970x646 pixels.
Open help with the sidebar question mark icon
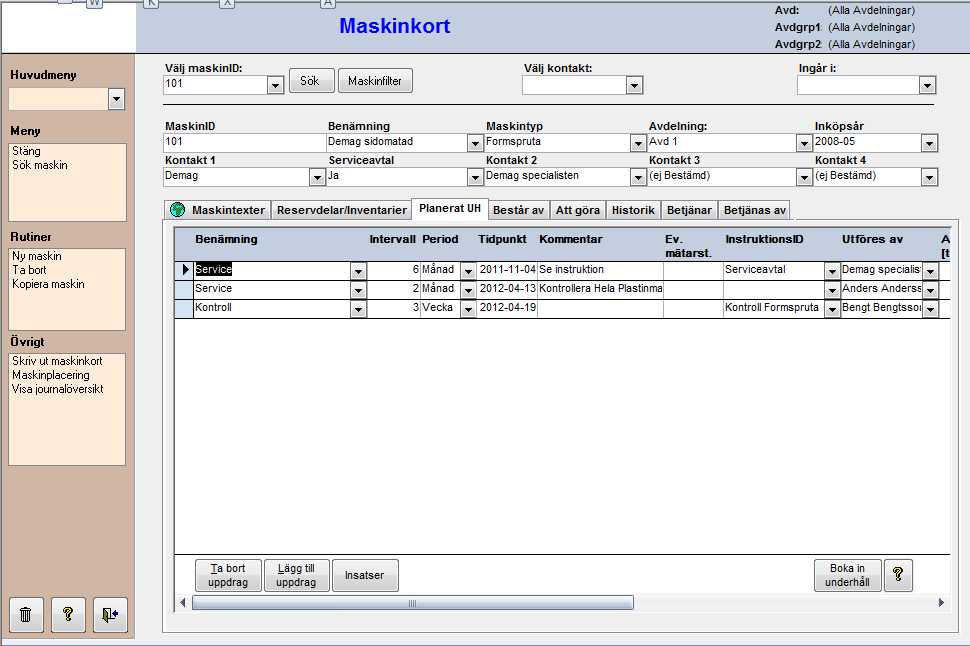point(68,614)
